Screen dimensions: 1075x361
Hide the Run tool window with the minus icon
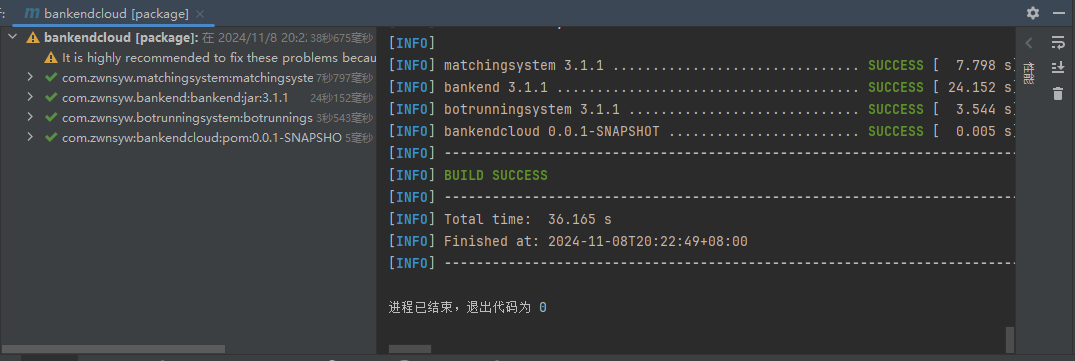point(1058,13)
